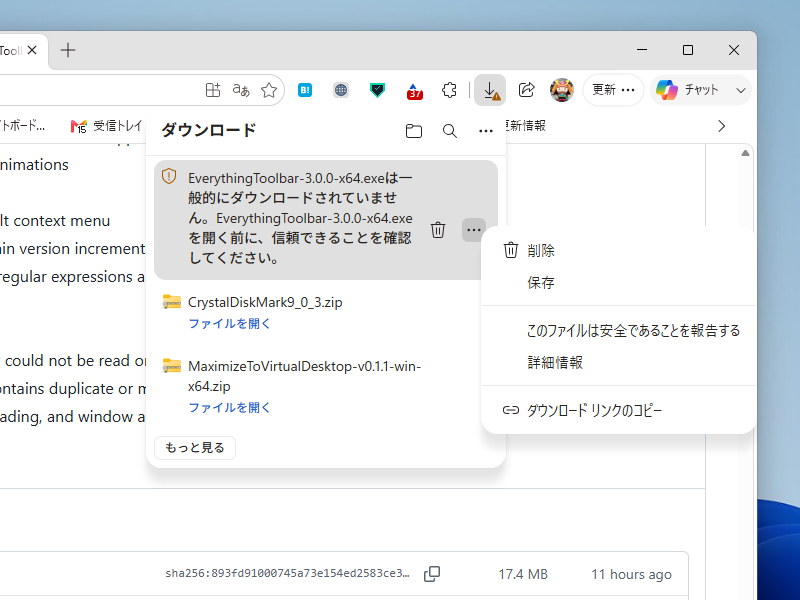
Task: Delete EverythingToolbar download with trash icon
Action: (438, 230)
